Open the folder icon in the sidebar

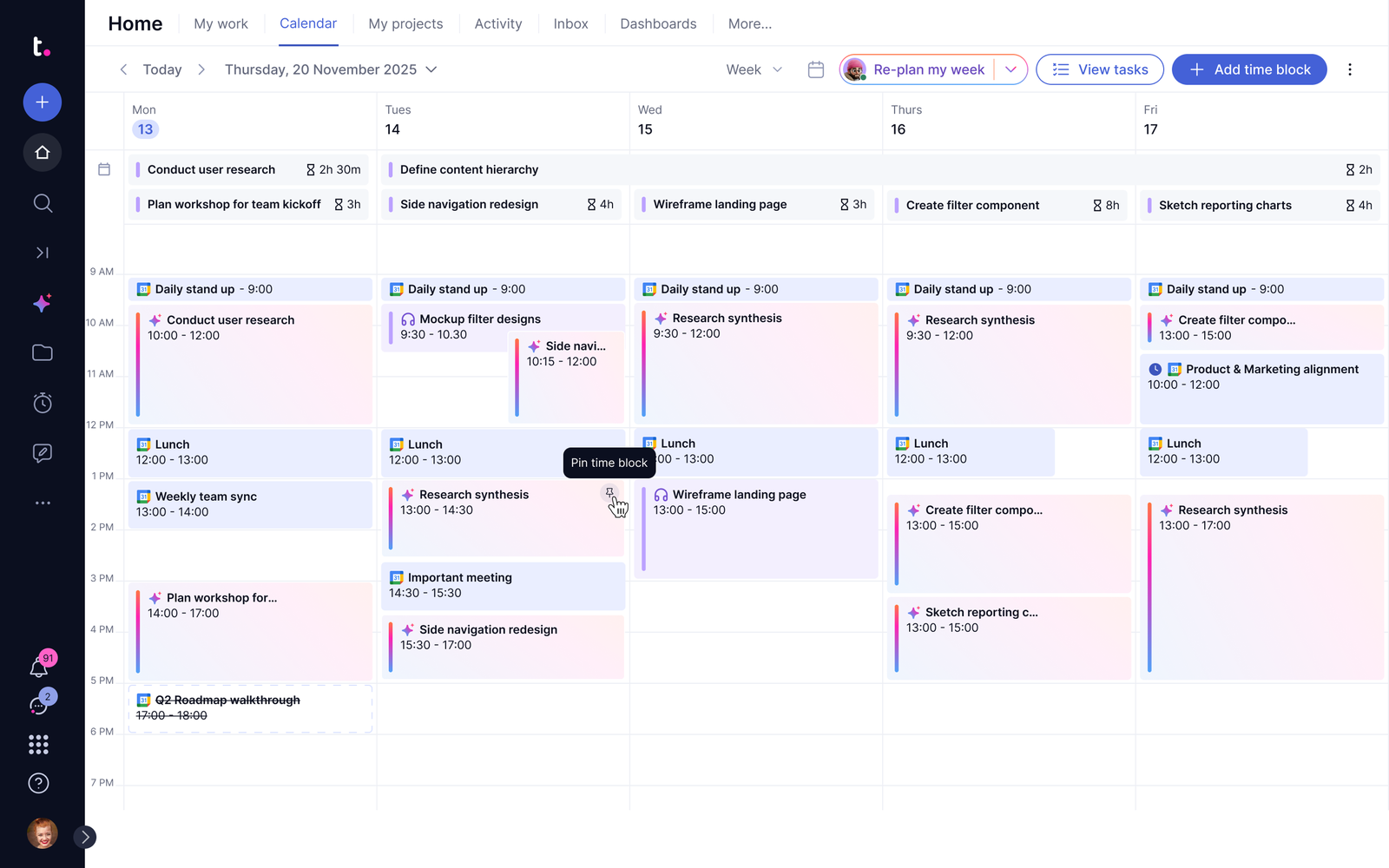(42, 352)
